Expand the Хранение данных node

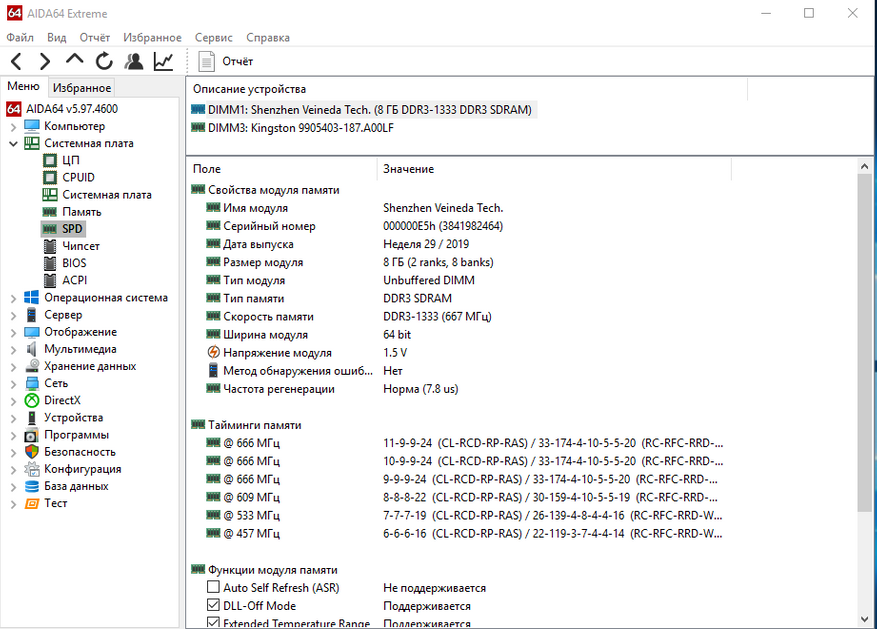coord(13,367)
